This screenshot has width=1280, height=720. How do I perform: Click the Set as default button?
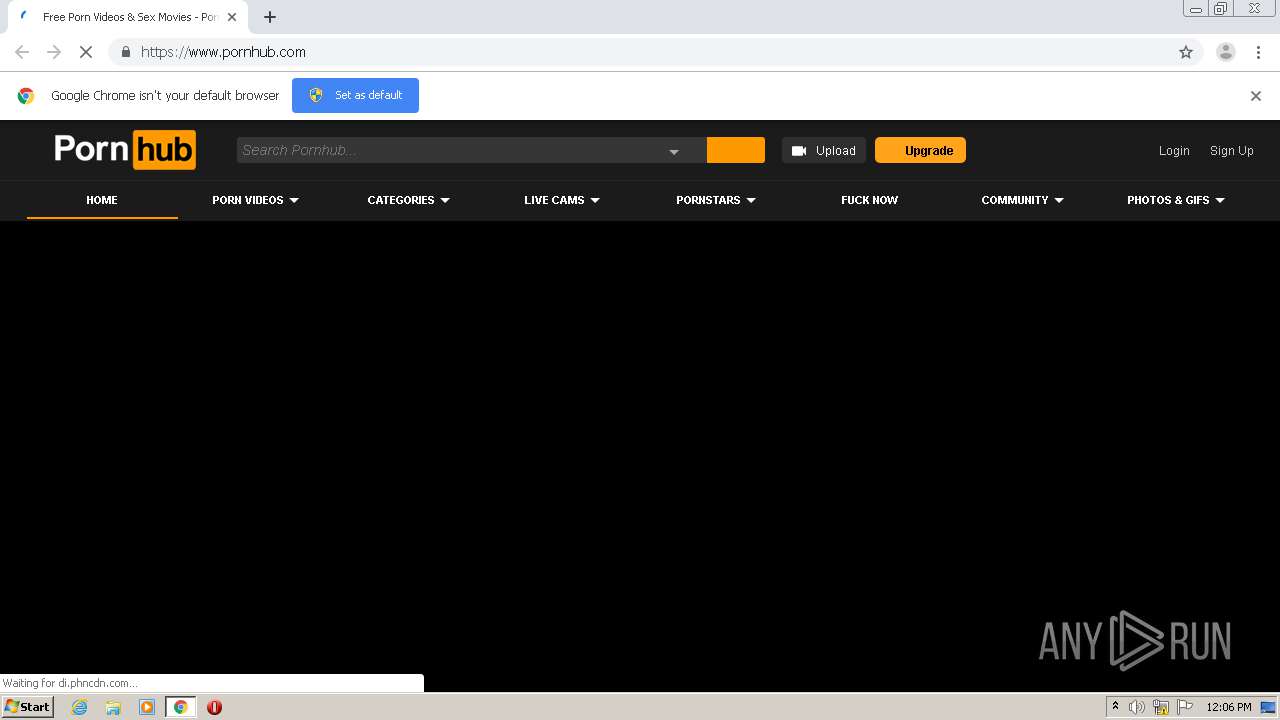coord(355,95)
